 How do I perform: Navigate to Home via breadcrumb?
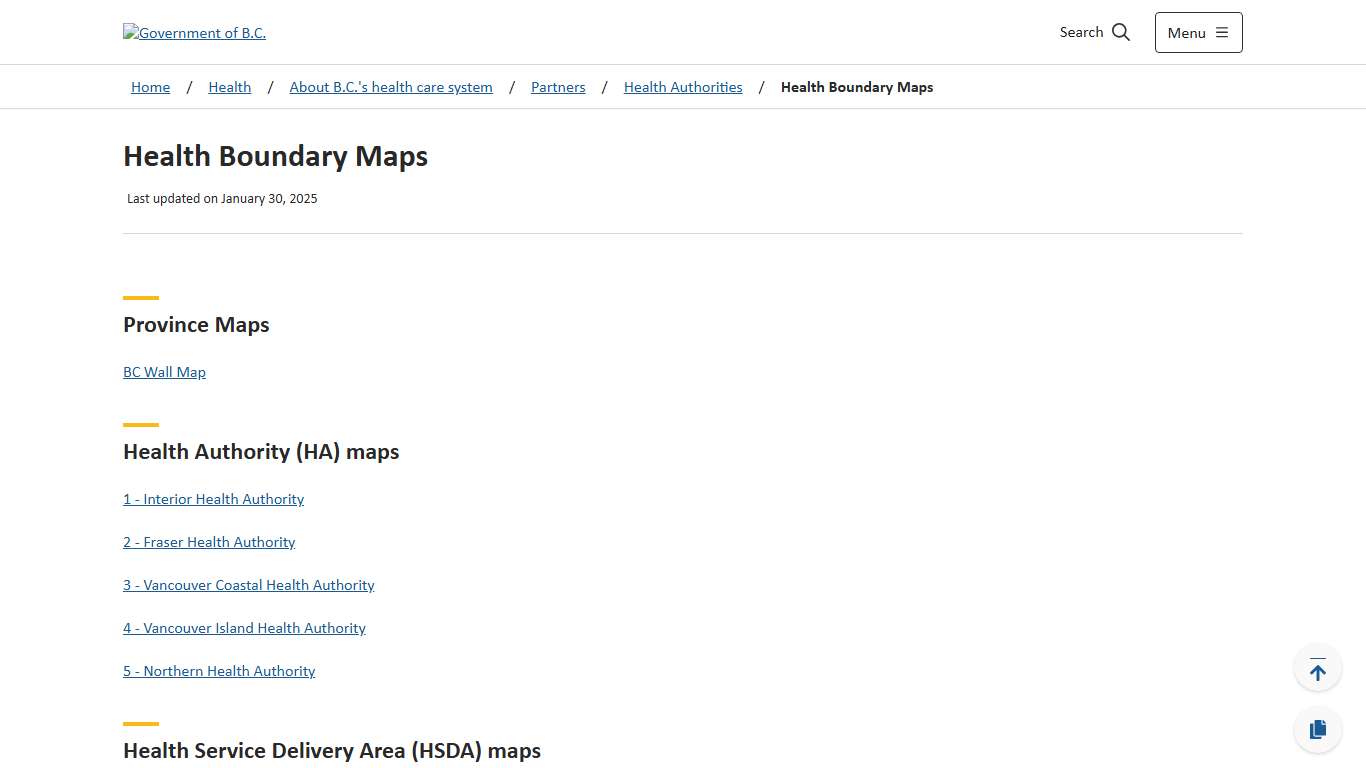[x=150, y=87]
